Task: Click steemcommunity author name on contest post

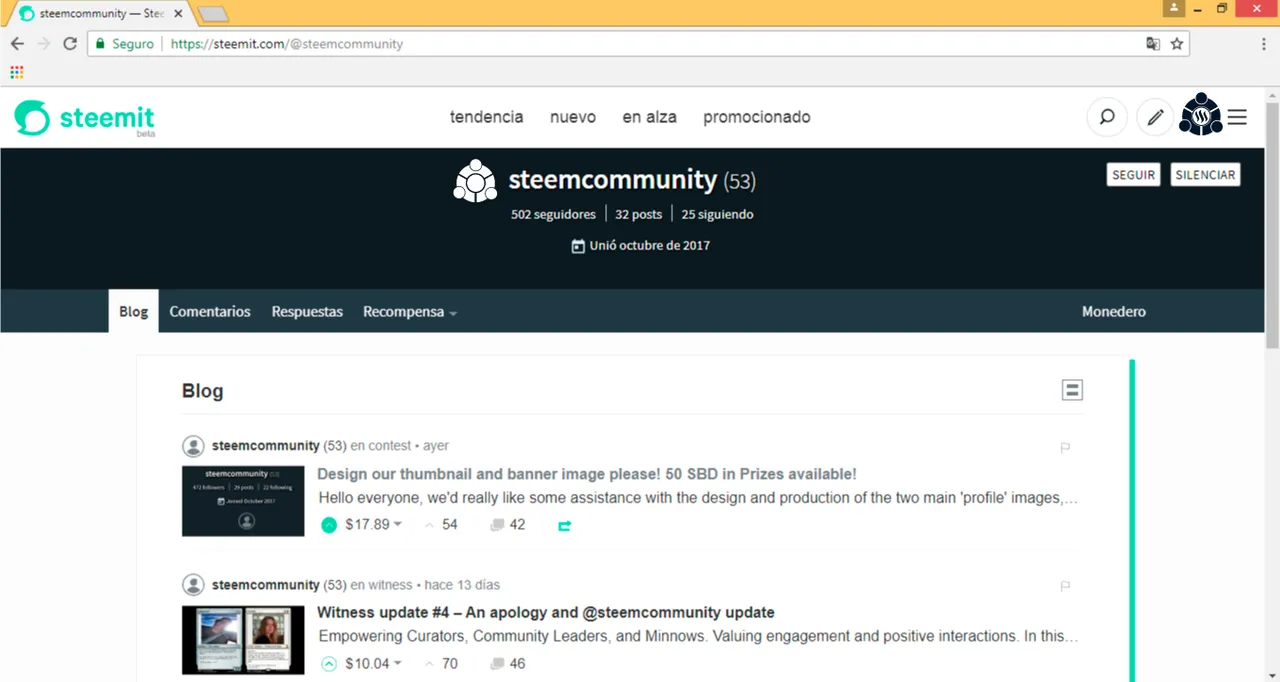Action: (x=265, y=446)
